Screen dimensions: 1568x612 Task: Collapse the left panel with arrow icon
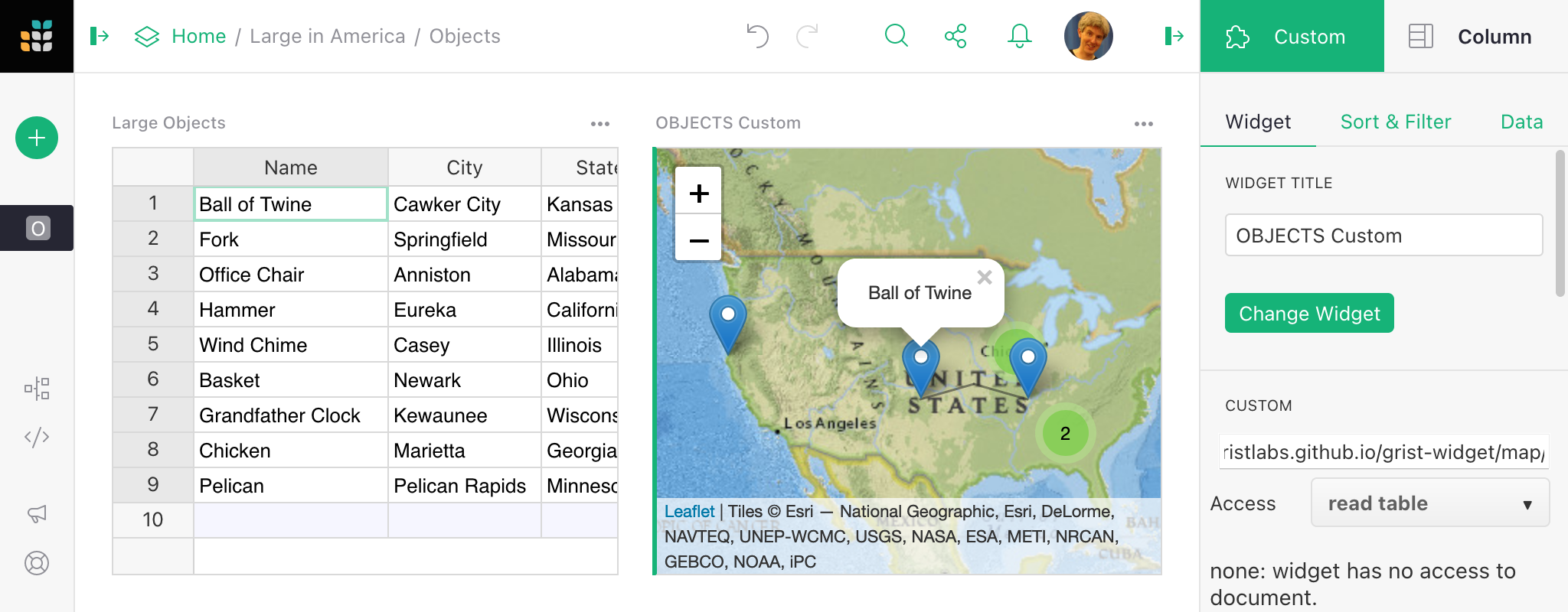100,36
